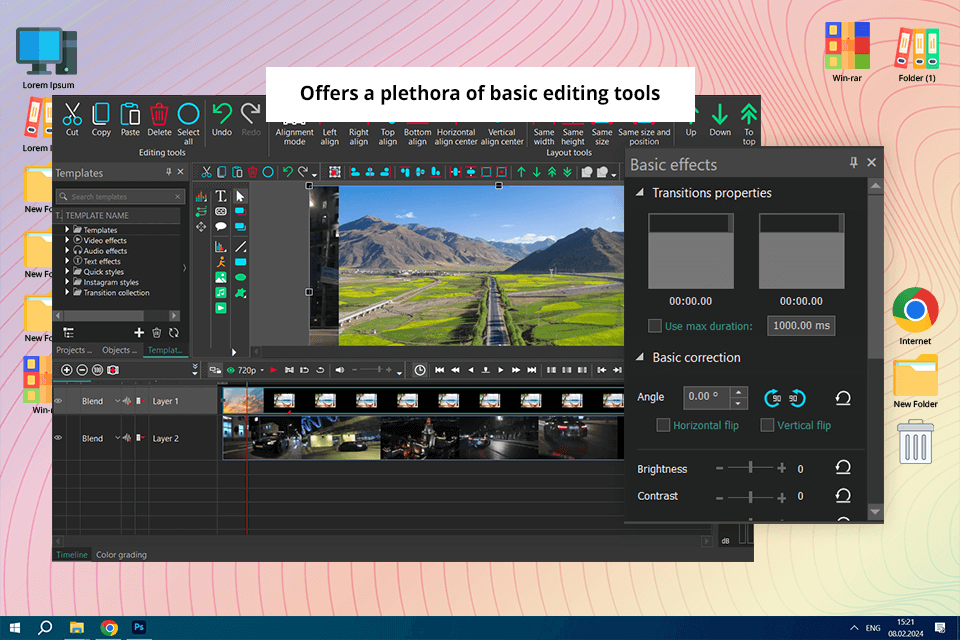This screenshot has height=640, width=960.
Task: Click the Search templates field
Action: (x=121, y=196)
